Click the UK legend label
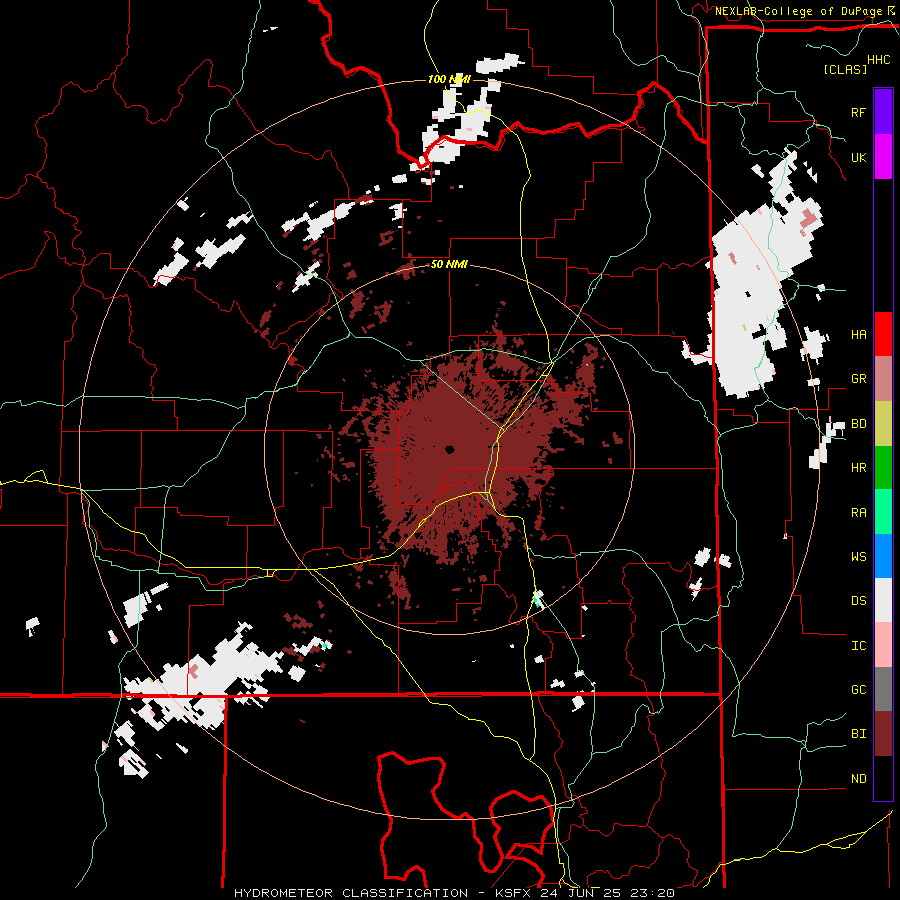900x900 pixels. pyautogui.click(x=858, y=157)
